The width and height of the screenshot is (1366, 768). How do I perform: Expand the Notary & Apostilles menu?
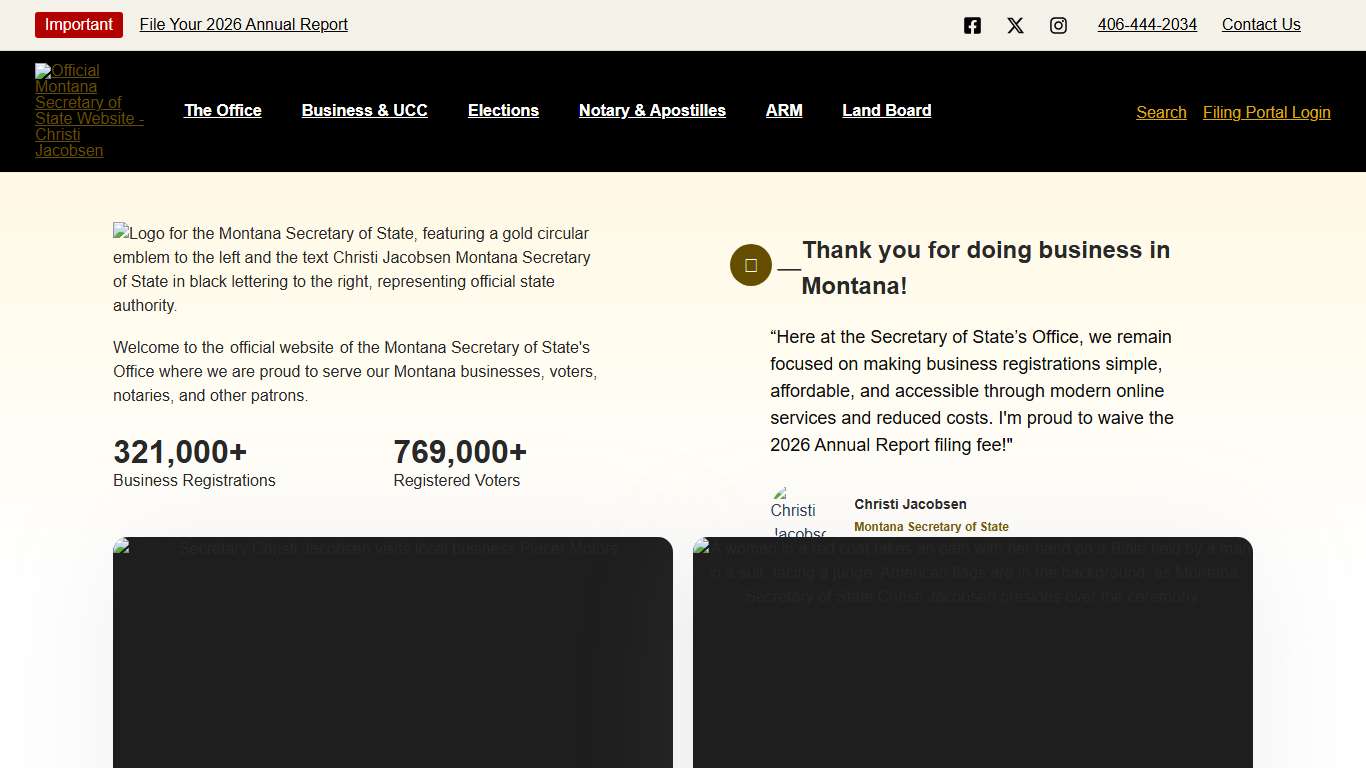click(x=652, y=111)
